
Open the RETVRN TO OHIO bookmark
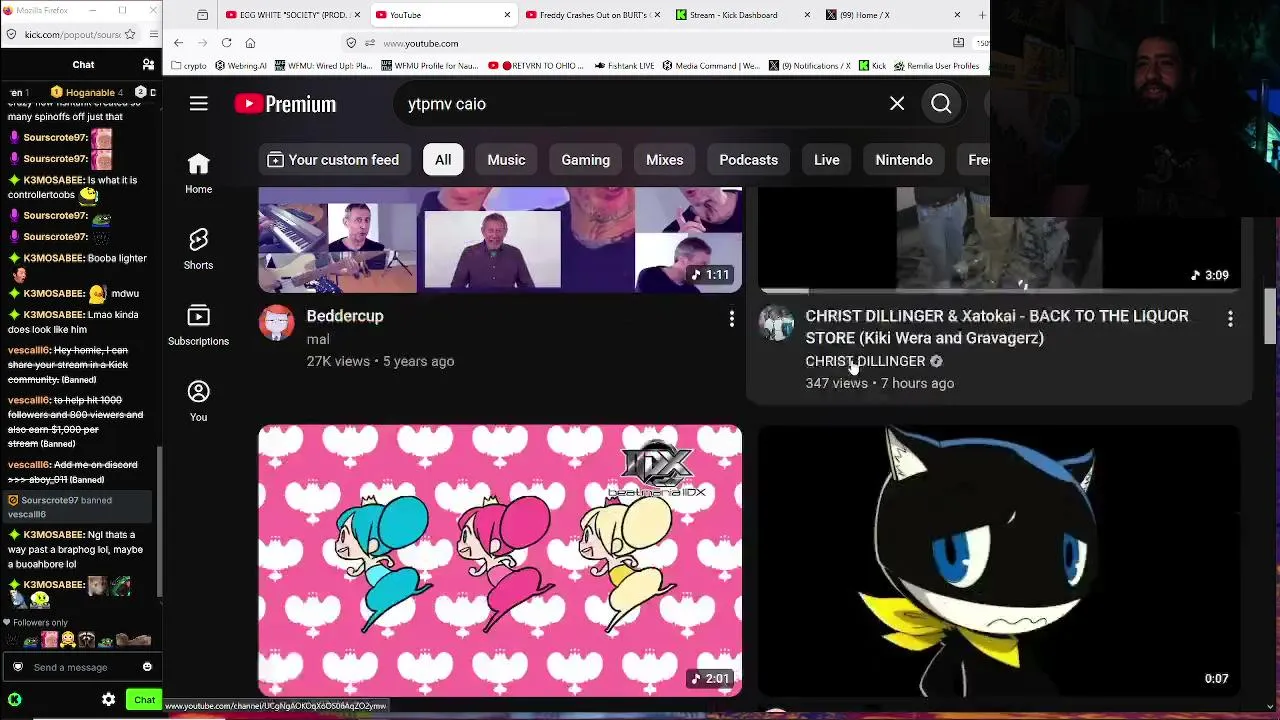click(x=536, y=66)
